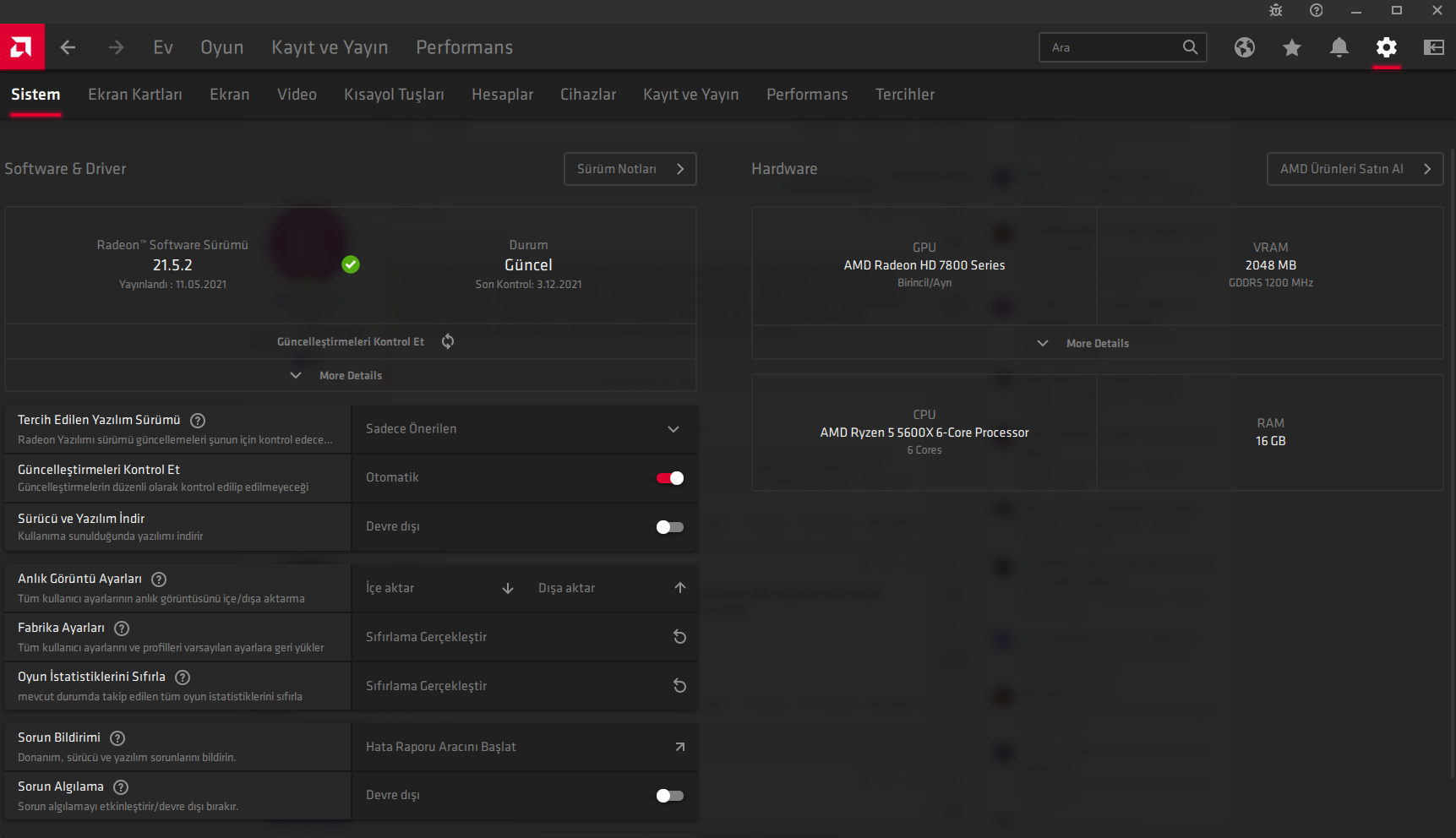The image size is (1456, 838).
Task: Disable the Otomatik update check toggle
Action: click(x=670, y=478)
